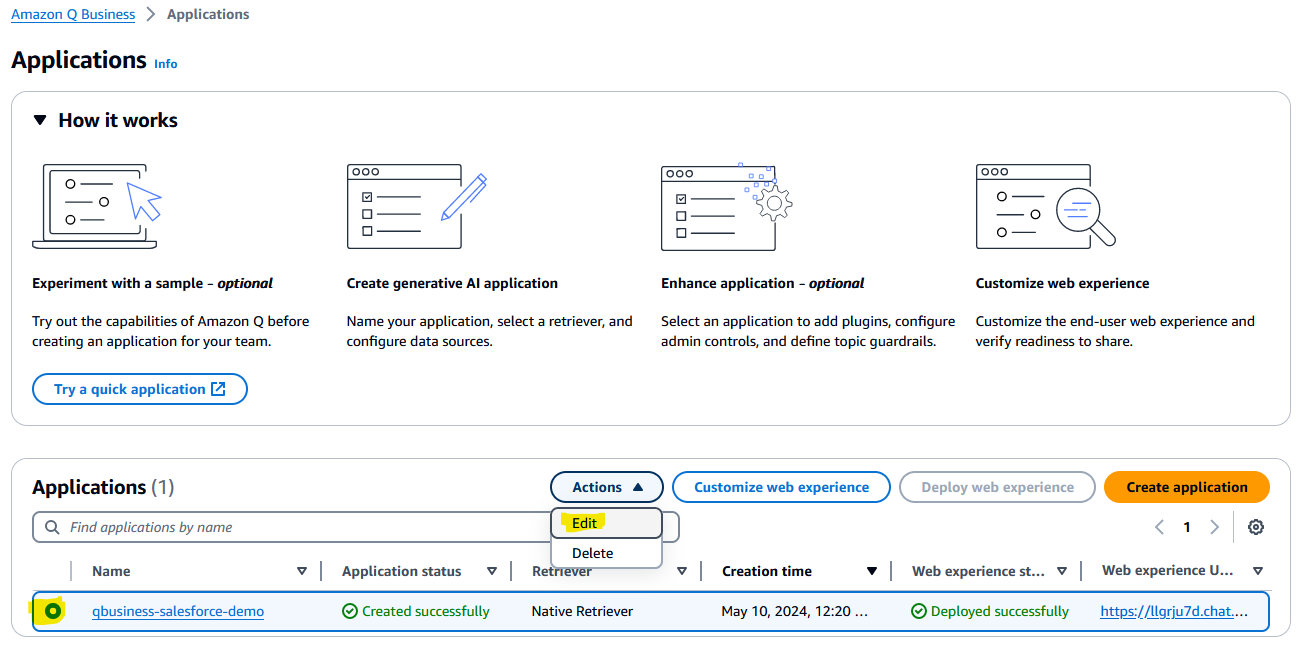Open qbusiness-salesforce-demo application link
The height and width of the screenshot is (645, 1296).
[178, 611]
